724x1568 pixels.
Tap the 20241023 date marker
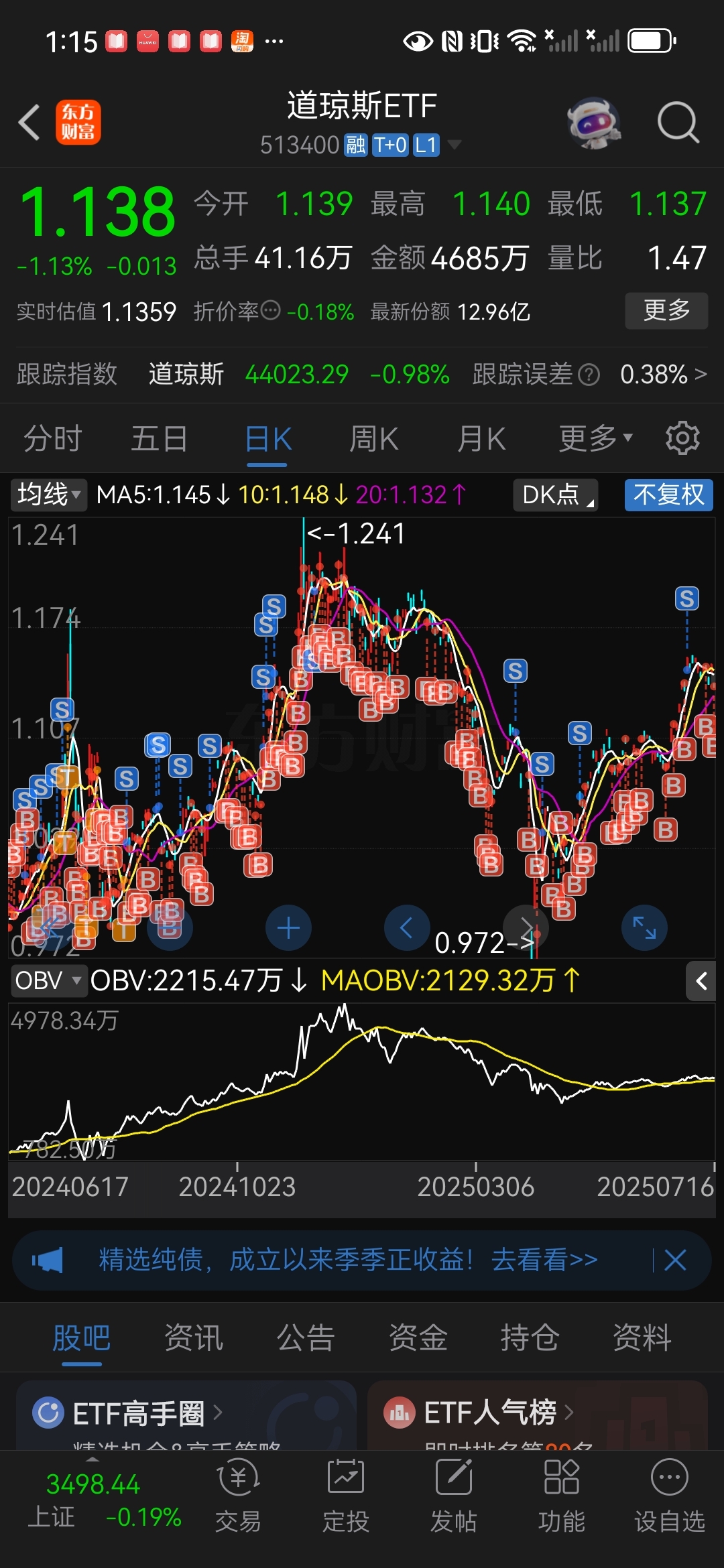coord(237,1187)
